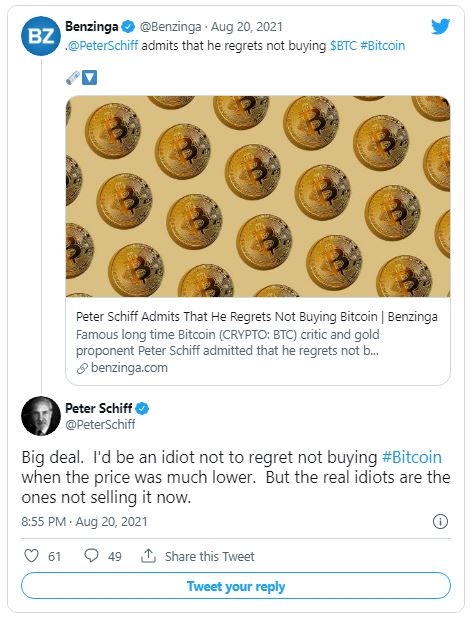Click Benzinga's blue verified badge

click(x=128, y=27)
